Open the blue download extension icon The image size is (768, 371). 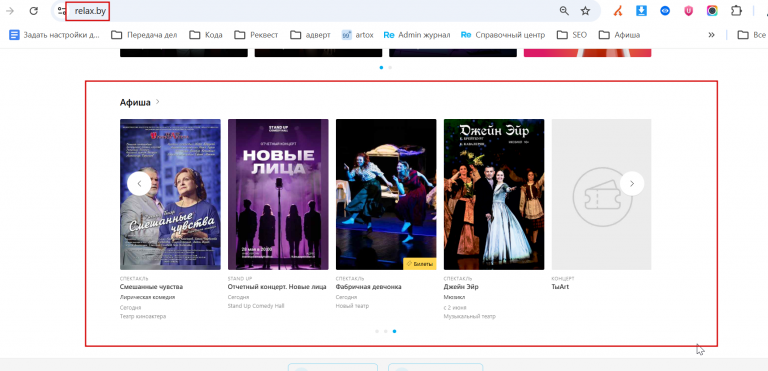pyautogui.click(x=641, y=11)
